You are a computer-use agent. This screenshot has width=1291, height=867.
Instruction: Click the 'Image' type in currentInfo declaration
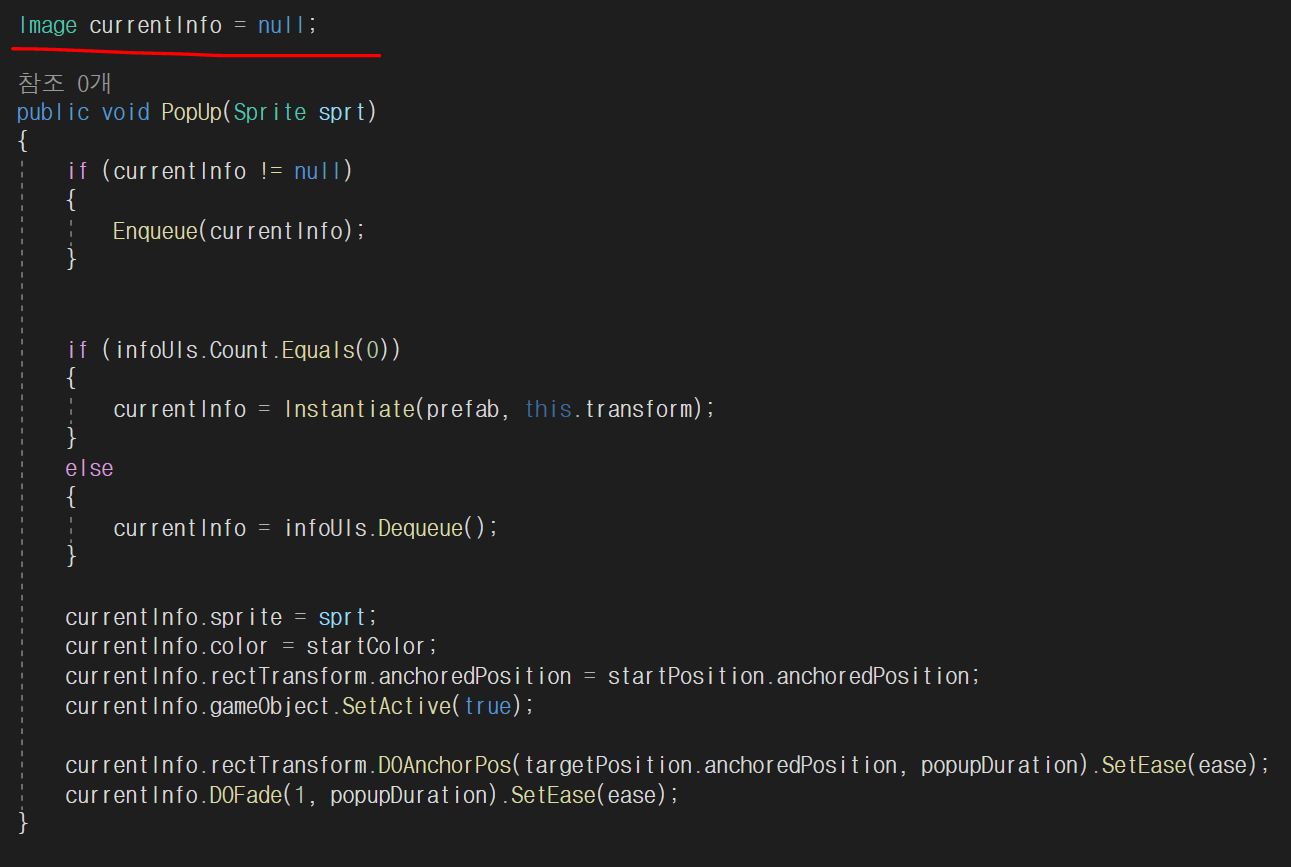[47, 25]
